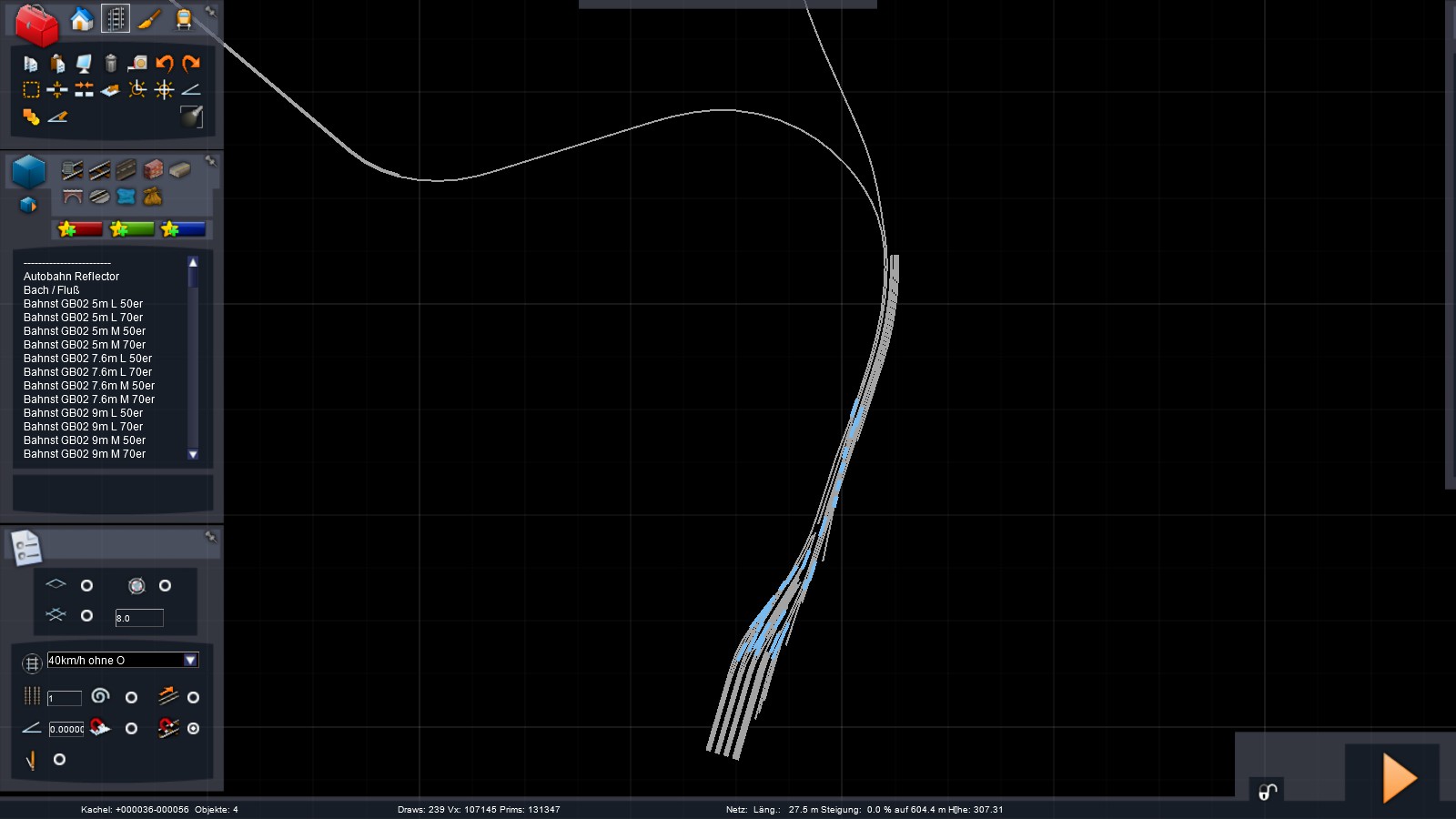Image resolution: width=1456 pixels, height=819 pixels.
Task: Click the trash can delete icon
Action: pos(111,63)
